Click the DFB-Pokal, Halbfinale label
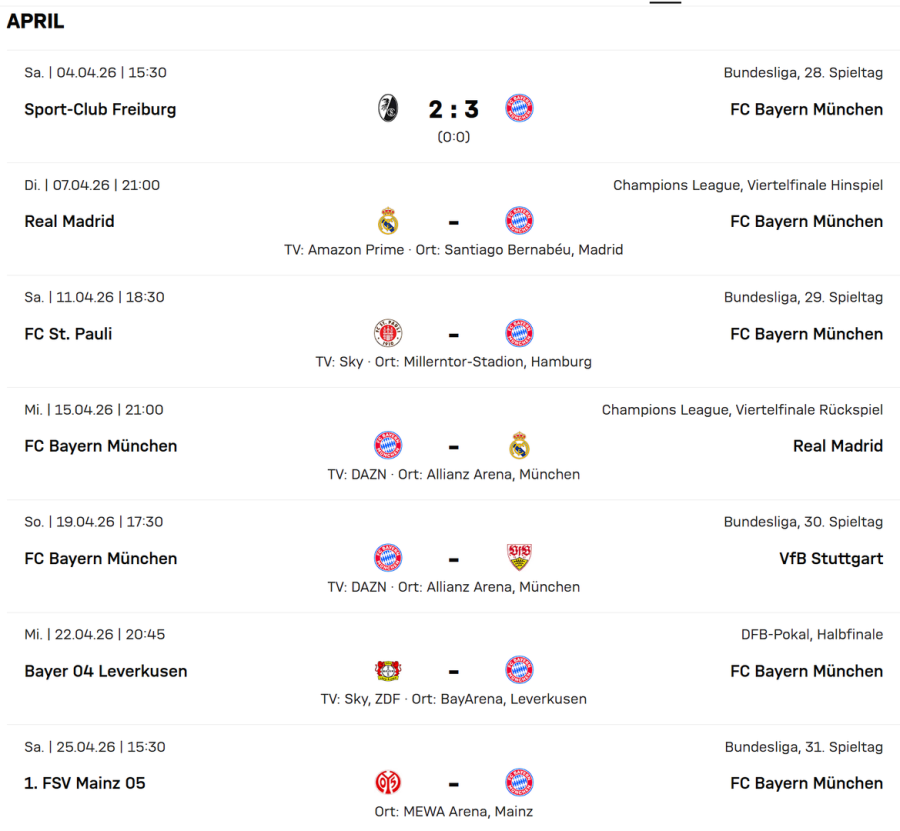 pos(812,634)
